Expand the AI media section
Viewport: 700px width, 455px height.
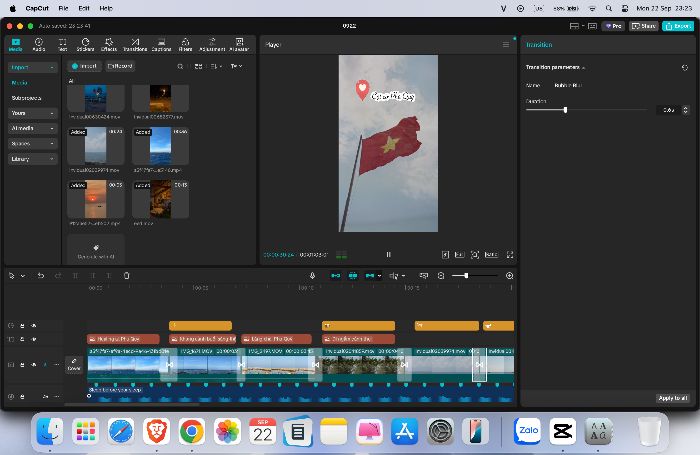tap(33, 128)
